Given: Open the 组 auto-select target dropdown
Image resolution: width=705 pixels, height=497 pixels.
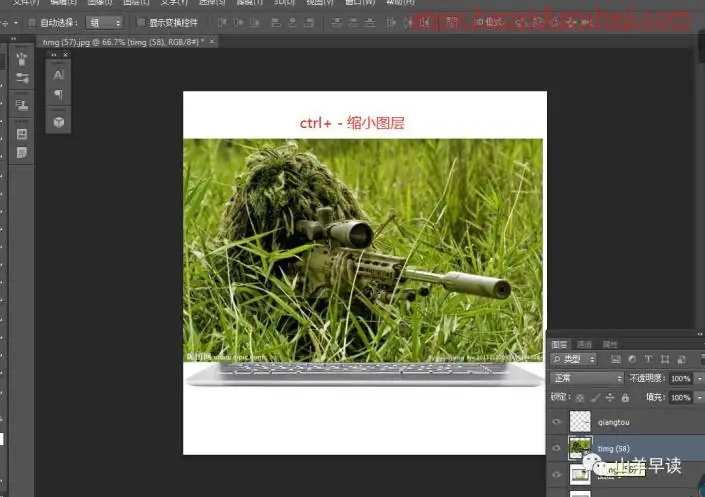Looking at the screenshot, I should (104, 22).
